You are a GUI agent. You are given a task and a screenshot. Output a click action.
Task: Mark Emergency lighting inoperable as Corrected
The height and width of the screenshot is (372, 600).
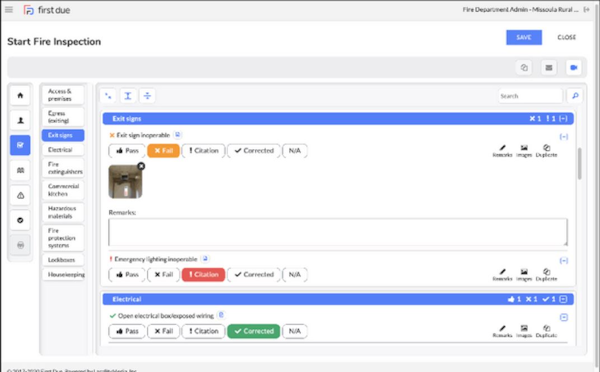tap(254, 275)
